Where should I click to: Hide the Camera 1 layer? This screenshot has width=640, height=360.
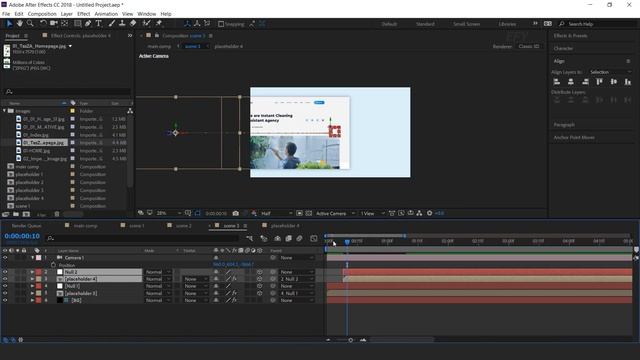pyautogui.click(x=5, y=258)
